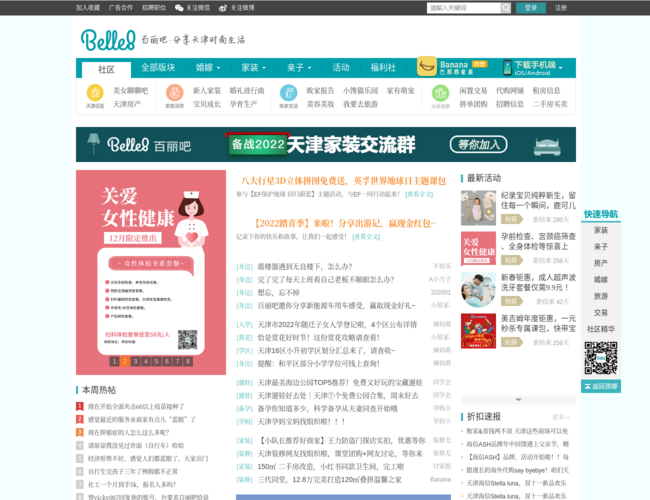650x500 pixels.
Task: Click the Banana banana icon
Action: [427, 66]
